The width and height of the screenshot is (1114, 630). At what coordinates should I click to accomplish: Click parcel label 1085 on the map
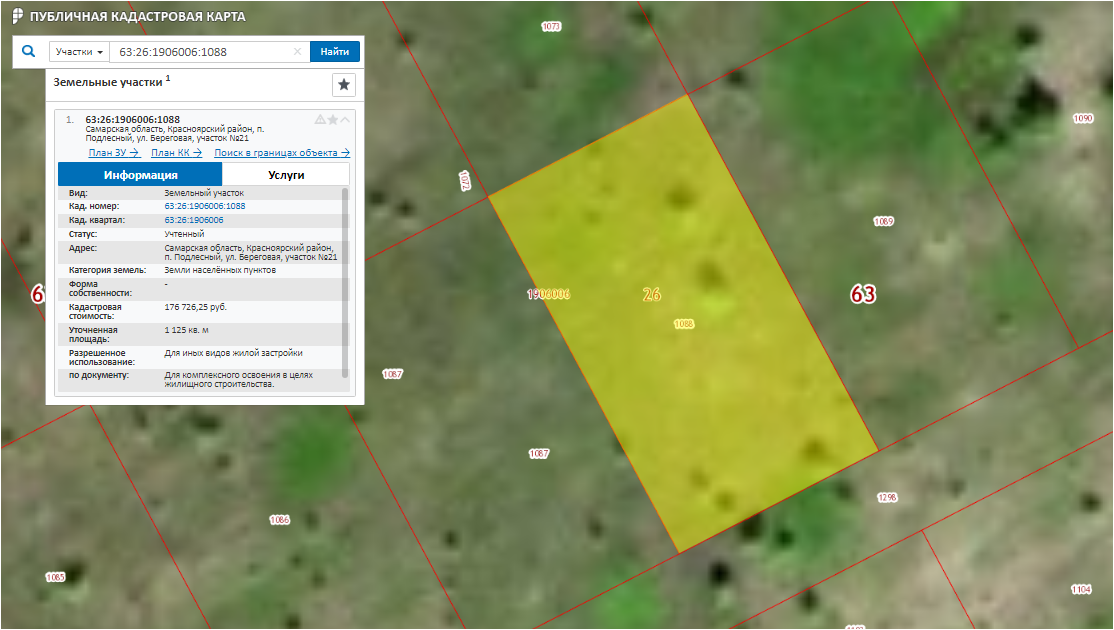[55, 577]
